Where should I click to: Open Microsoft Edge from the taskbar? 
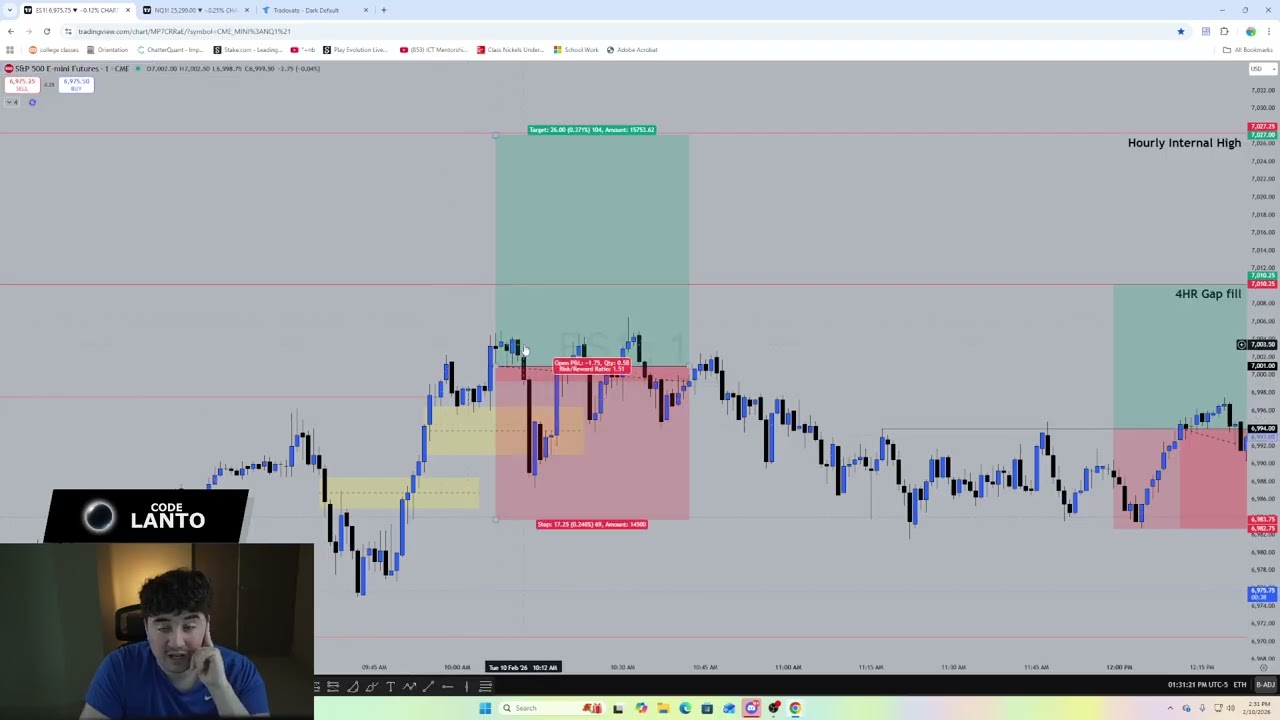685,708
